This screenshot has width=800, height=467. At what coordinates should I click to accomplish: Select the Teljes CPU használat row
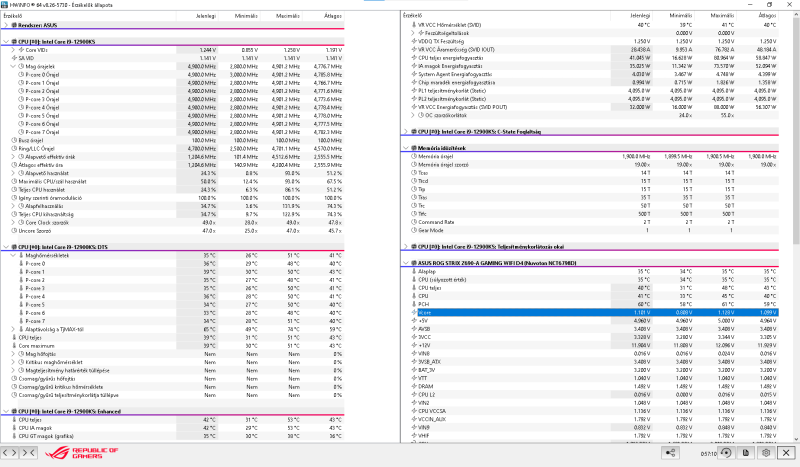[172, 190]
